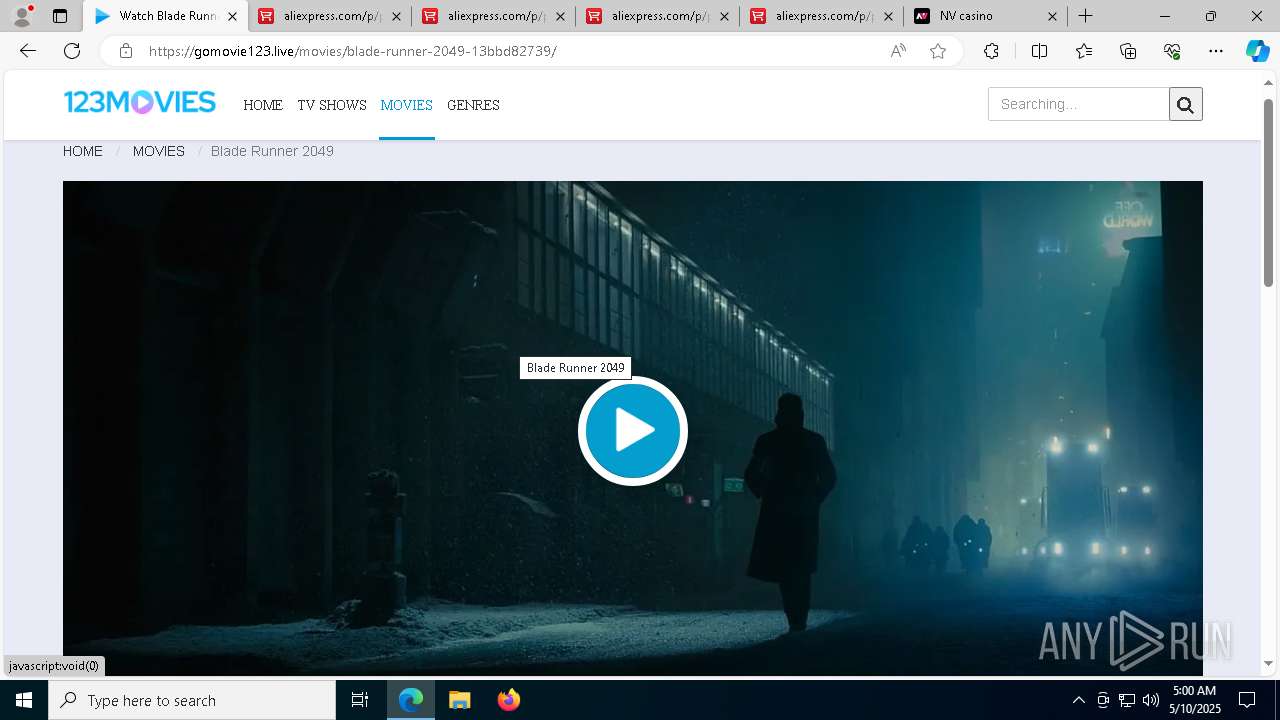Focus the Searching... input field

1079,104
